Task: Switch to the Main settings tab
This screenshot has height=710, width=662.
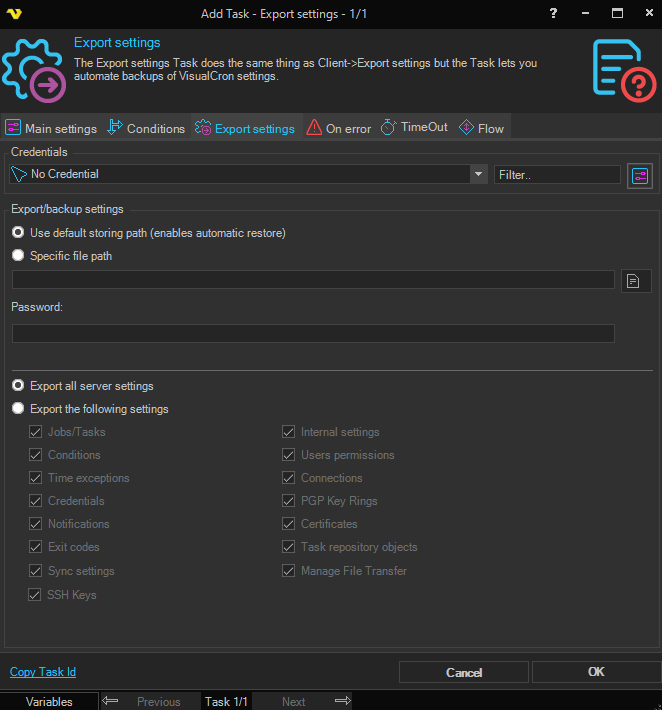Action: point(51,128)
